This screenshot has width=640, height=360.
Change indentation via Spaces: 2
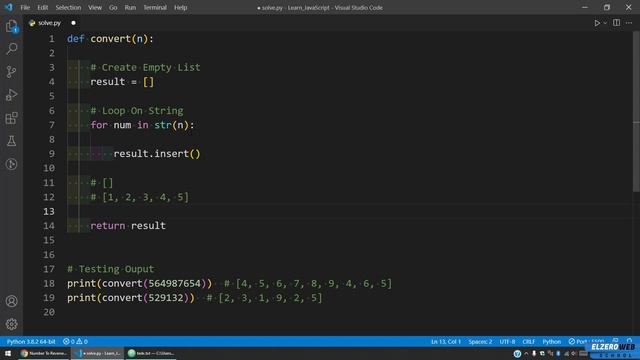pyautogui.click(x=480, y=342)
